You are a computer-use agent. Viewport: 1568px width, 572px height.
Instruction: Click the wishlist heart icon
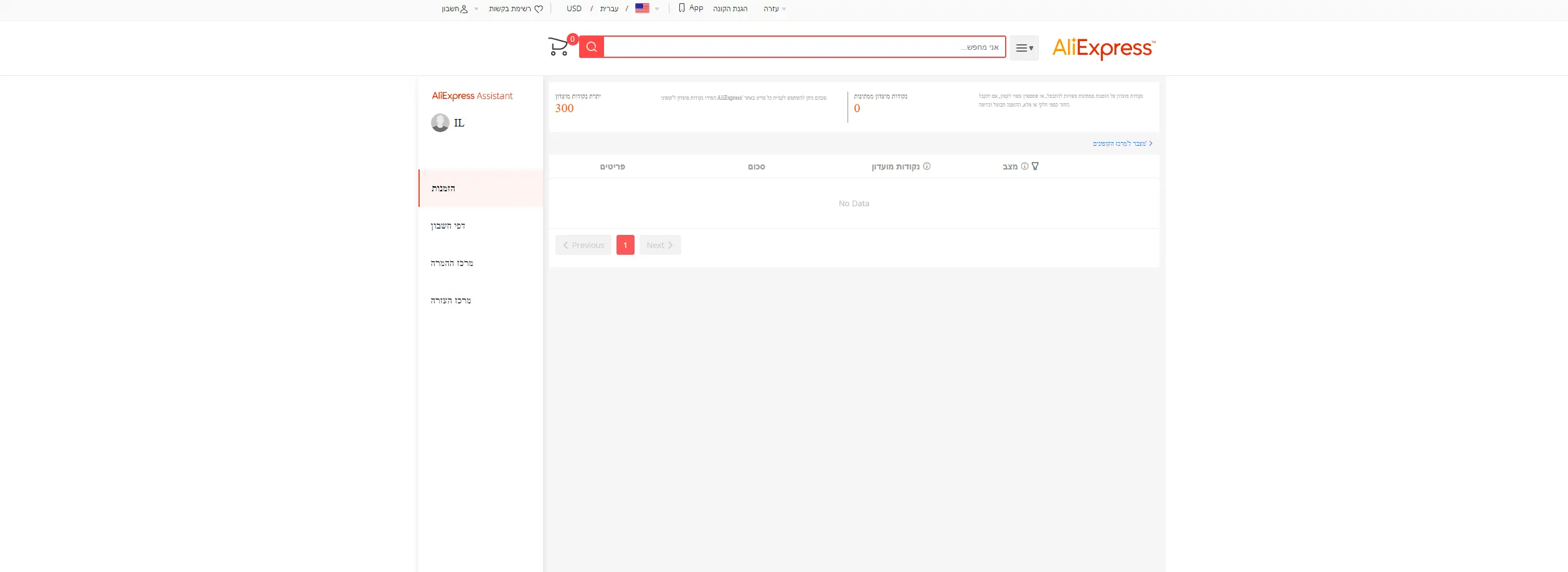(x=539, y=9)
